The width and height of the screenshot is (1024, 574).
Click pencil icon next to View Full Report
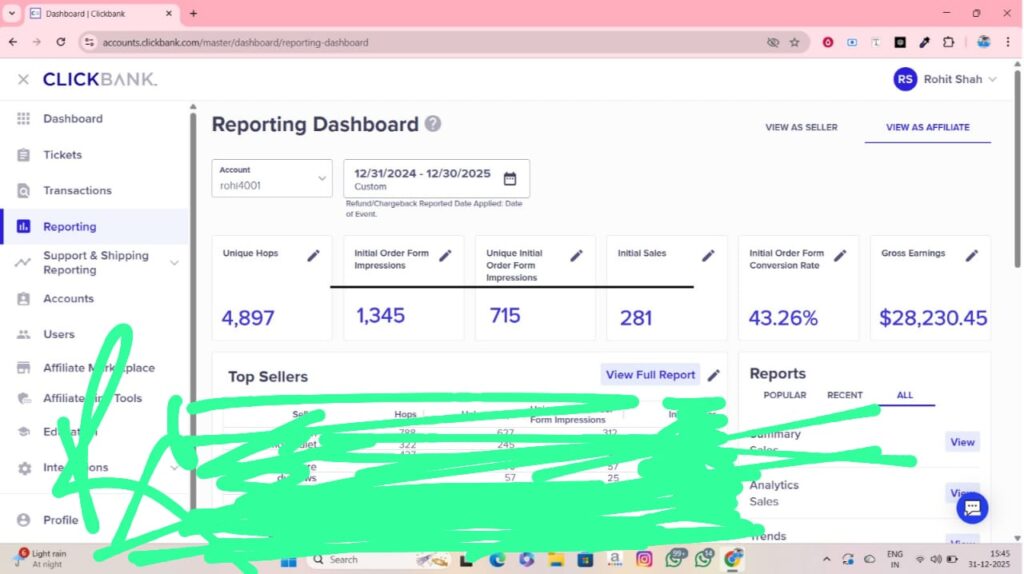(x=713, y=376)
